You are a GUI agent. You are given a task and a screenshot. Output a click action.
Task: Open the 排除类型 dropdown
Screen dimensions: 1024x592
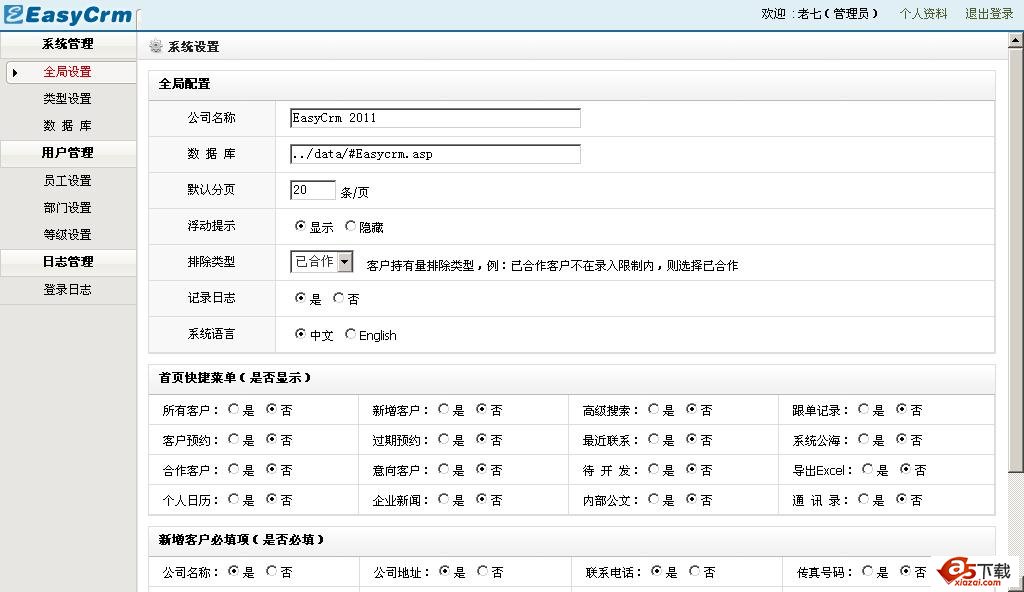click(345, 262)
